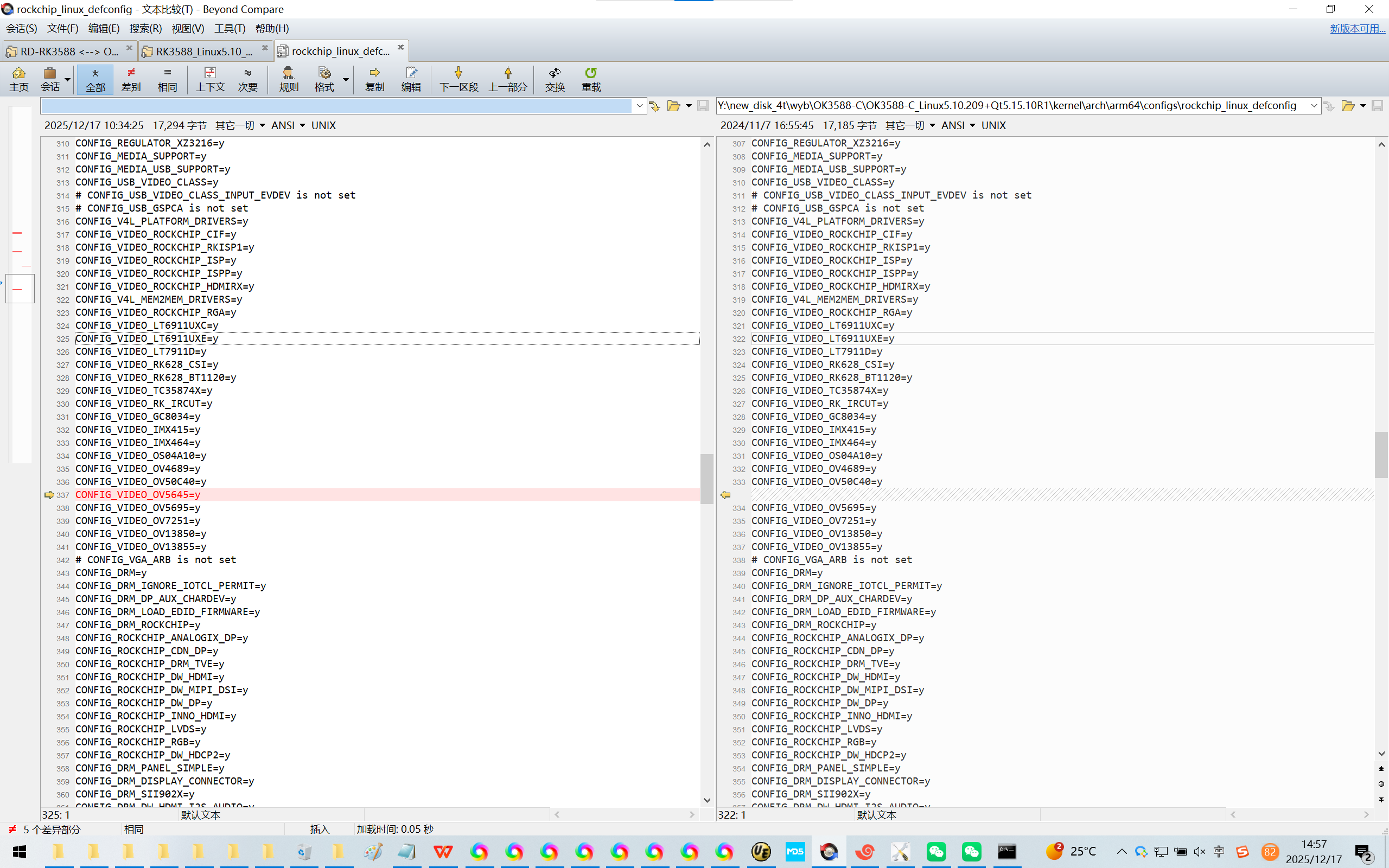Expand right pane file path dropdown

click(1314, 106)
